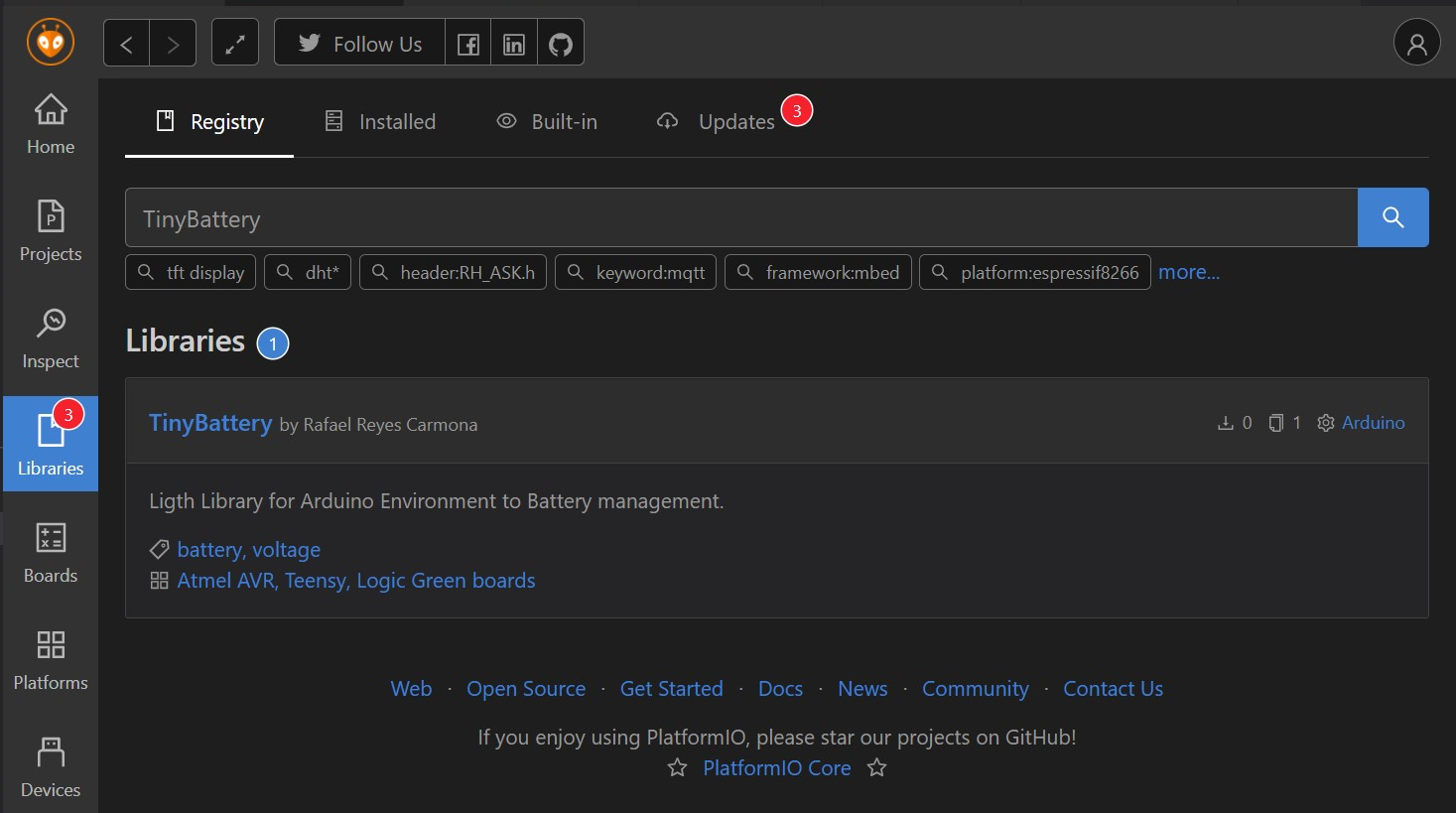Open the News footer link
The width and height of the screenshot is (1456, 813).
(862, 689)
